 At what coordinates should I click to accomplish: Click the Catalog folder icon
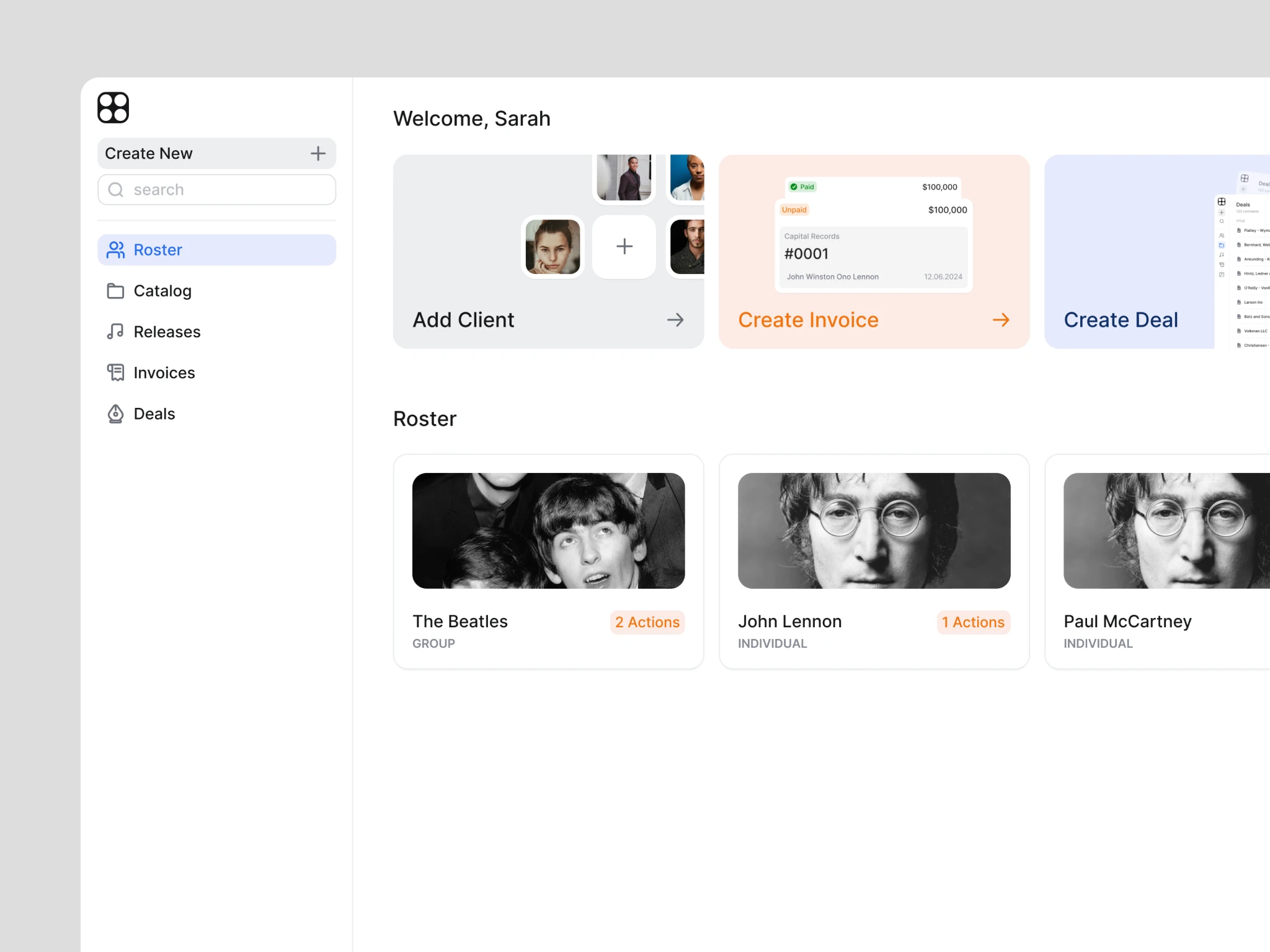pyautogui.click(x=115, y=291)
